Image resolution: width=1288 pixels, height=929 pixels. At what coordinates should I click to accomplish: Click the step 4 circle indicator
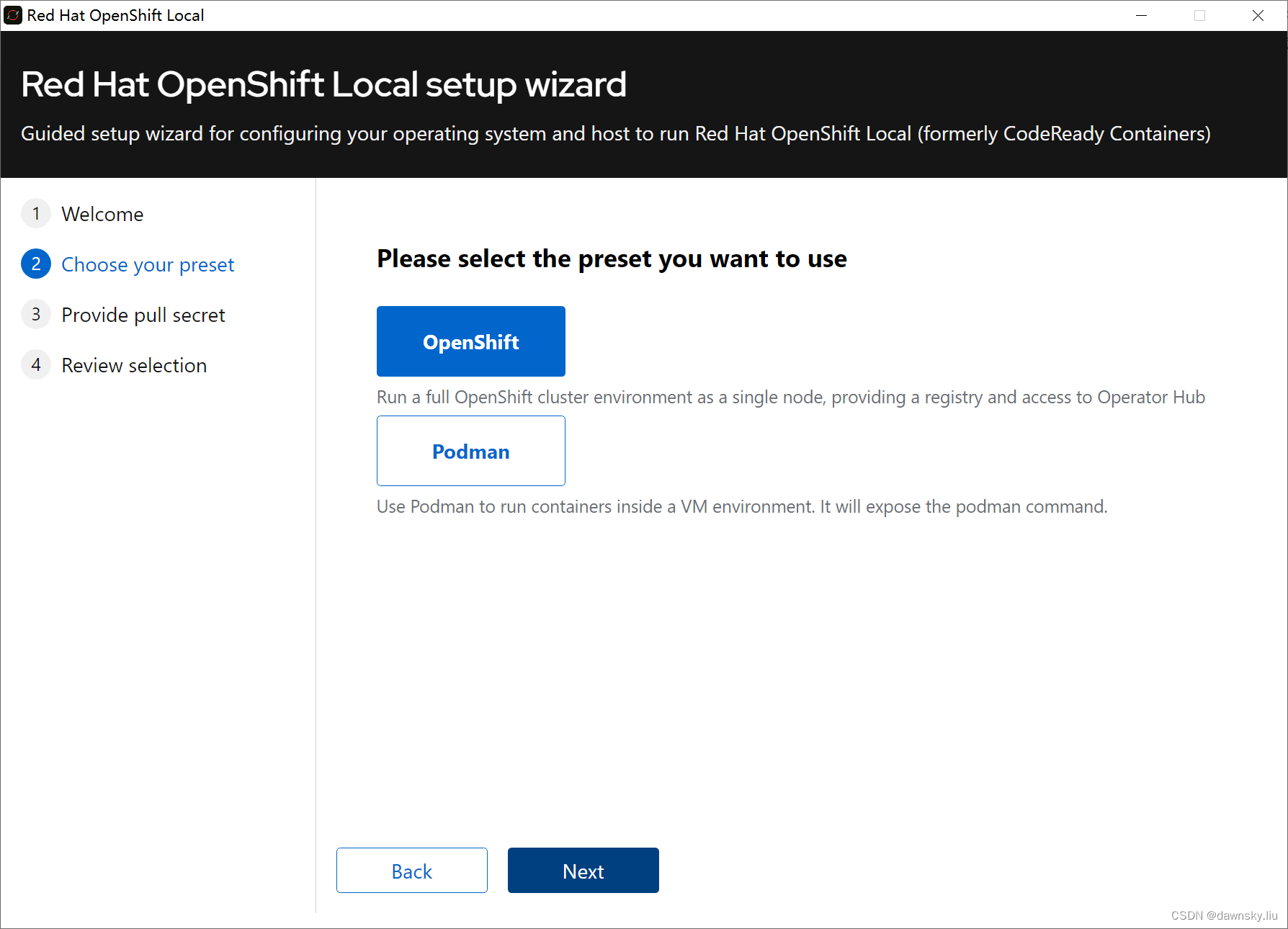[36, 364]
